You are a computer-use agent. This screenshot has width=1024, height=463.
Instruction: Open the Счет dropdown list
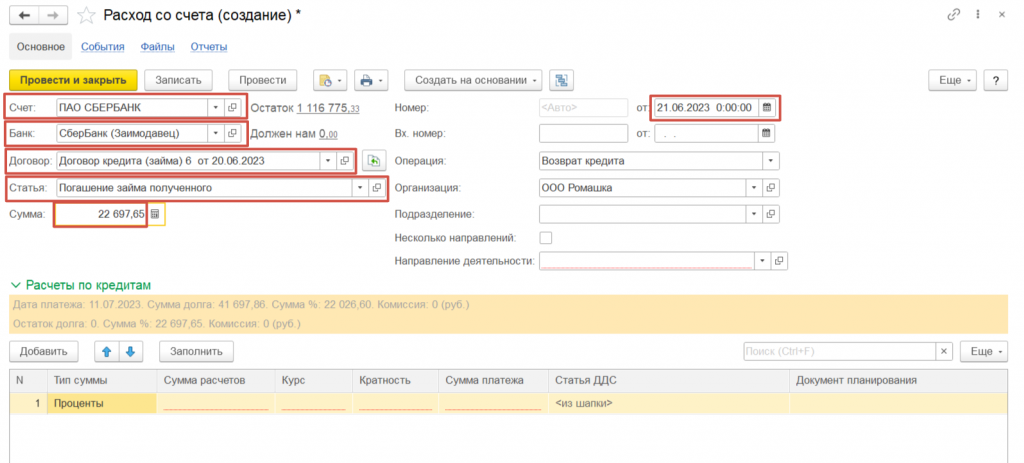(215, 107)
